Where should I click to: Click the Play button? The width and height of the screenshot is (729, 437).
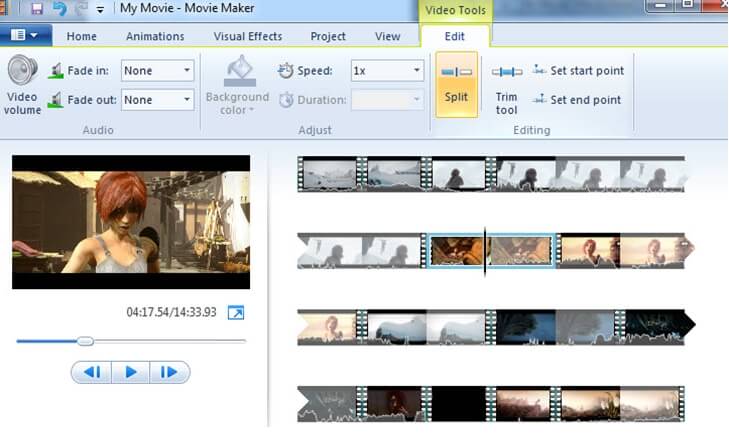click(131, 372)
